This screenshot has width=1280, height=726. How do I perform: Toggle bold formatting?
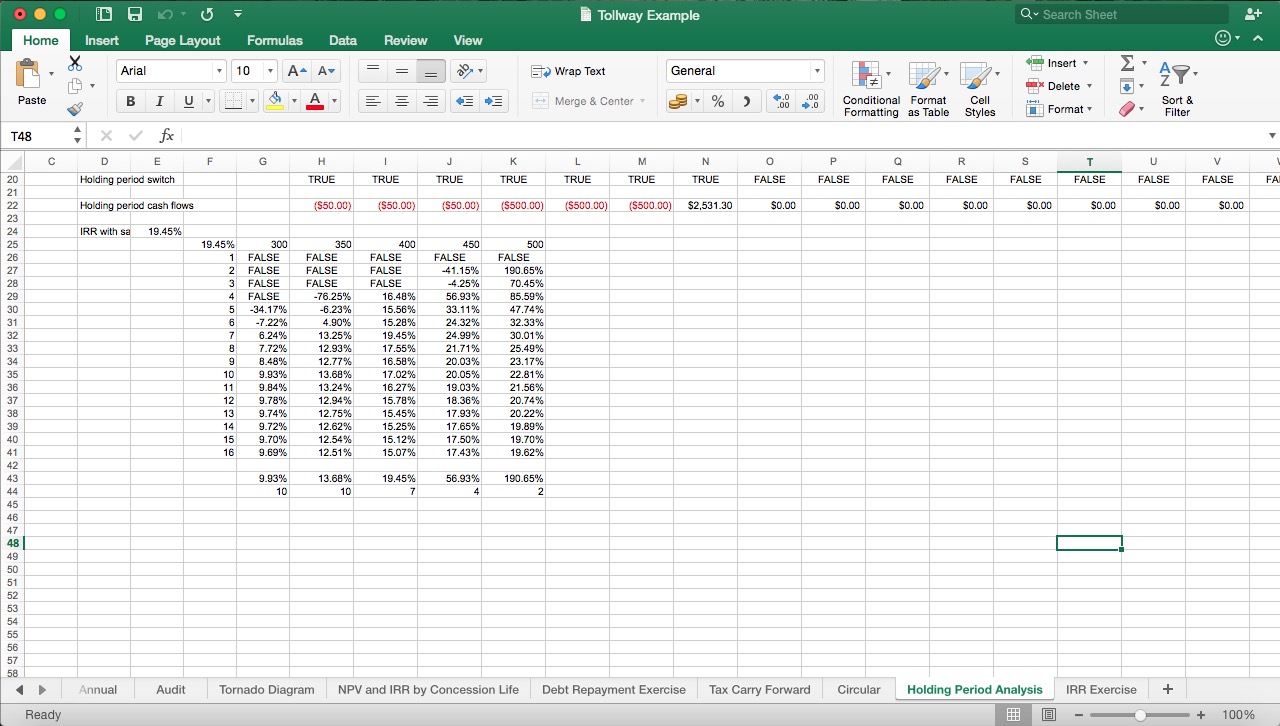[x=130, y=101]
